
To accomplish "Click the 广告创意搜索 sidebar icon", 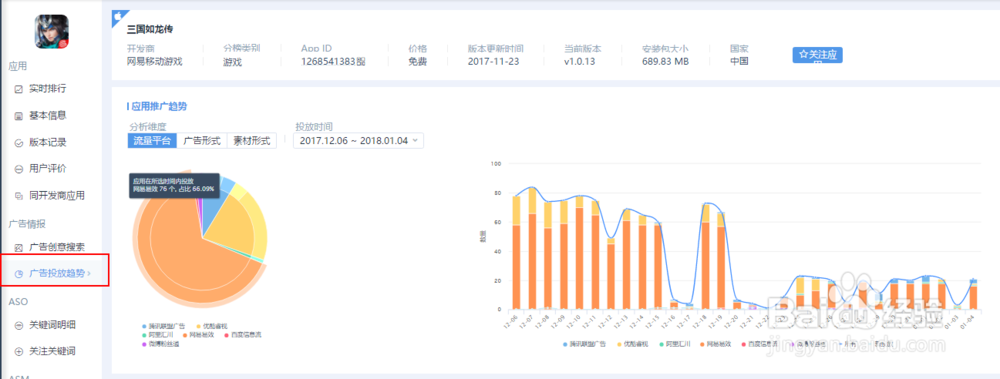I will pos(18,247).
